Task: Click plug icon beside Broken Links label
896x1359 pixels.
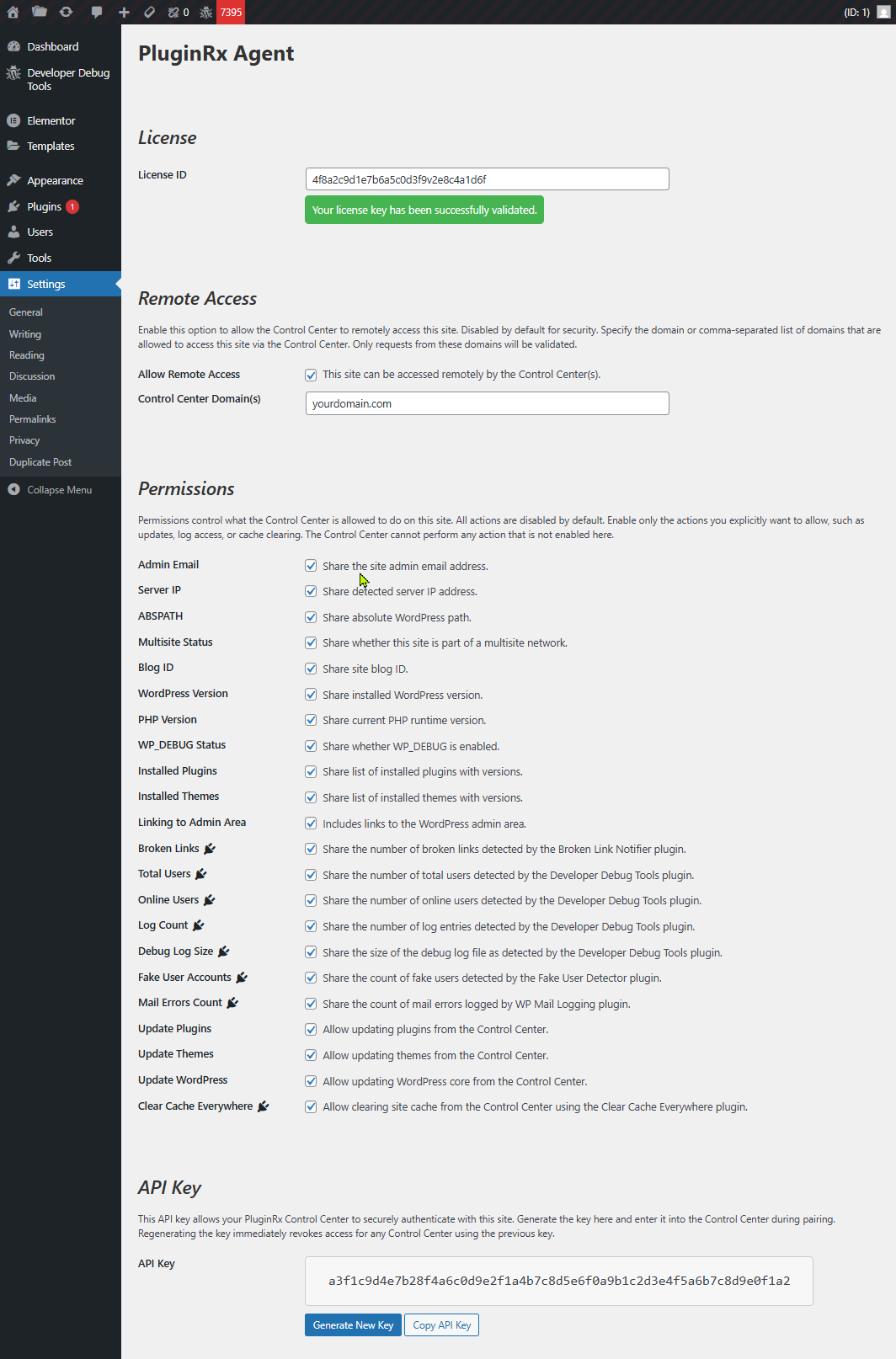Action: tap(210, 848)
